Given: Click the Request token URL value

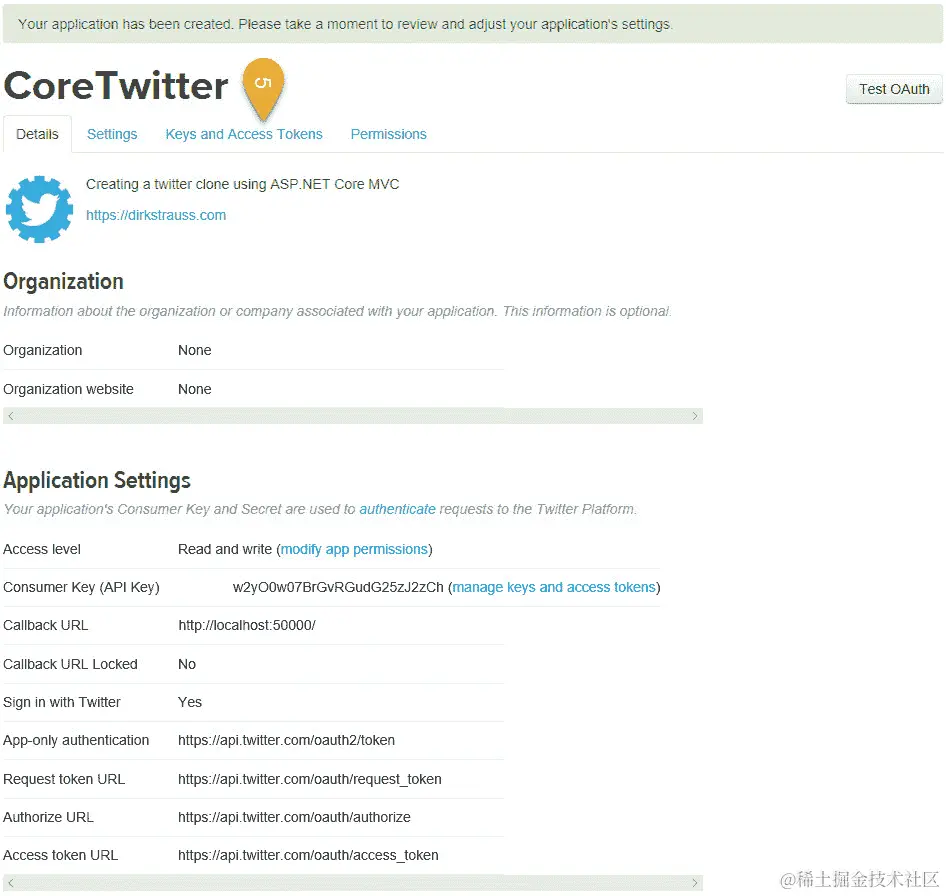Looking at the screenshot, I should click(x=310, y=779).
